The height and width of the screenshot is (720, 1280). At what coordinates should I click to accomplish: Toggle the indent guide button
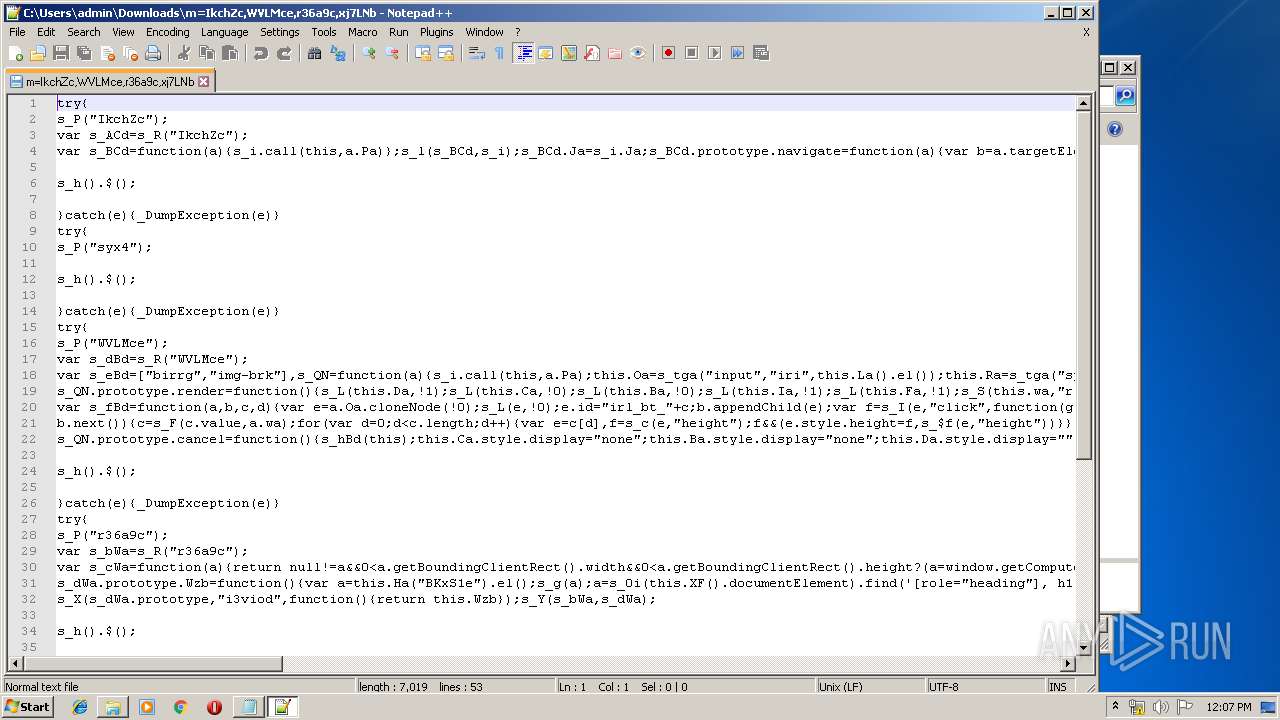point(523,53)
